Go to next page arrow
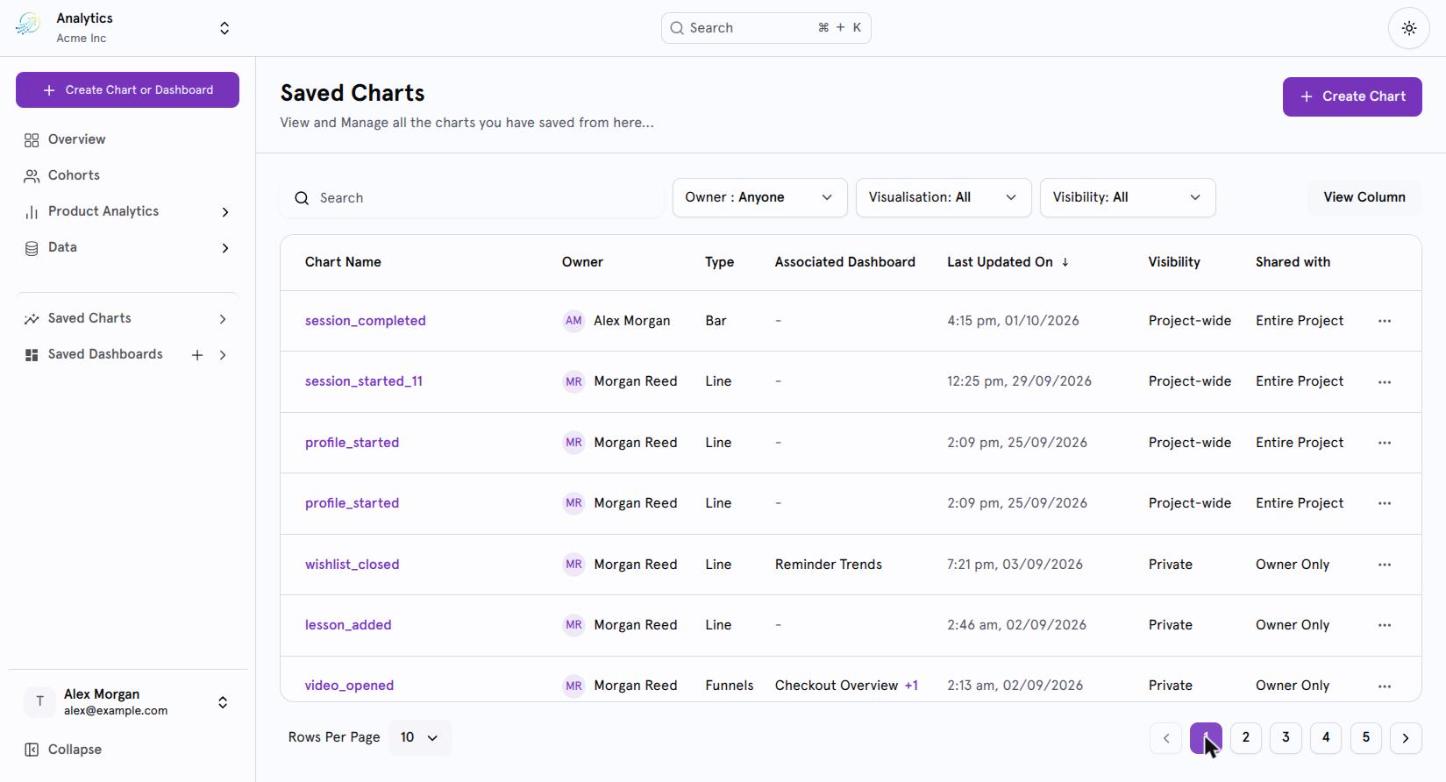 [1405, 739]
